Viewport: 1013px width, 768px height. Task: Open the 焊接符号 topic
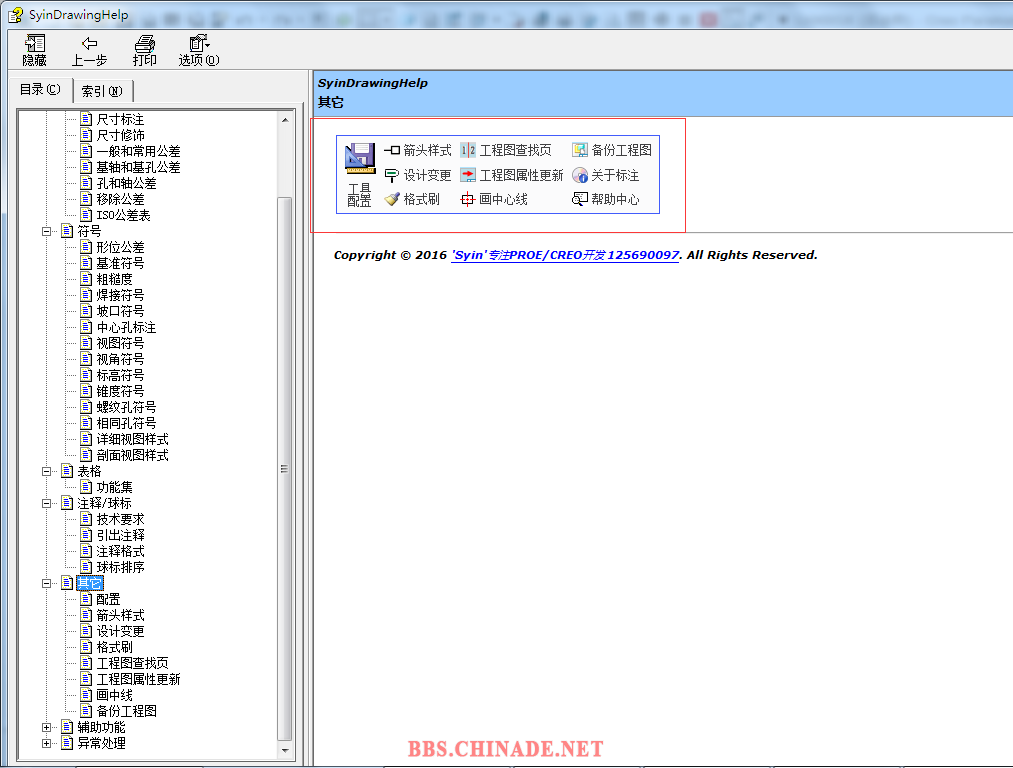pos(120,295)
